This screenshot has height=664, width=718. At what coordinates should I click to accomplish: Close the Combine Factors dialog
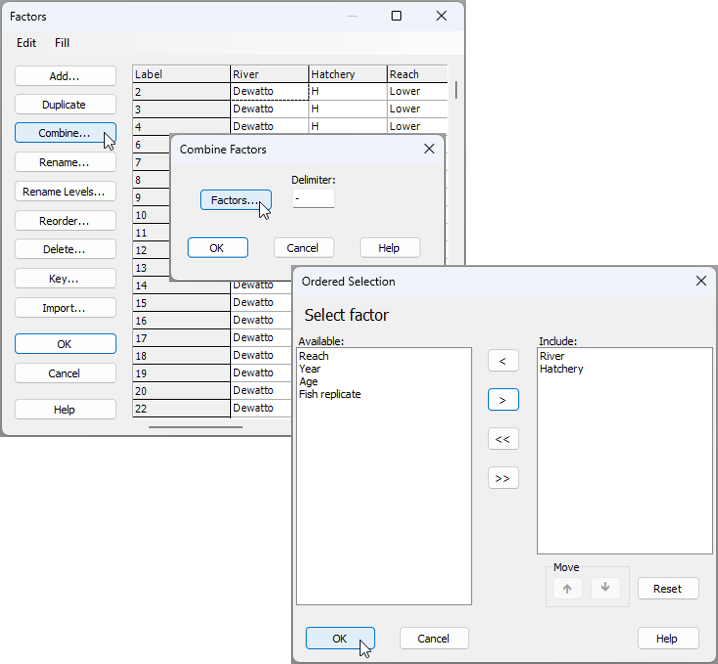(x=429, y=149)
